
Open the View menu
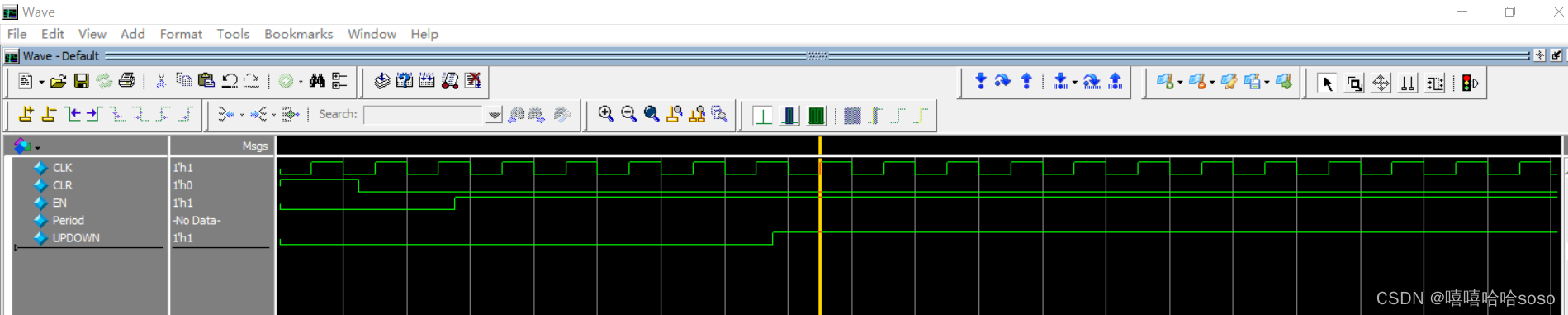pos(92,34)
